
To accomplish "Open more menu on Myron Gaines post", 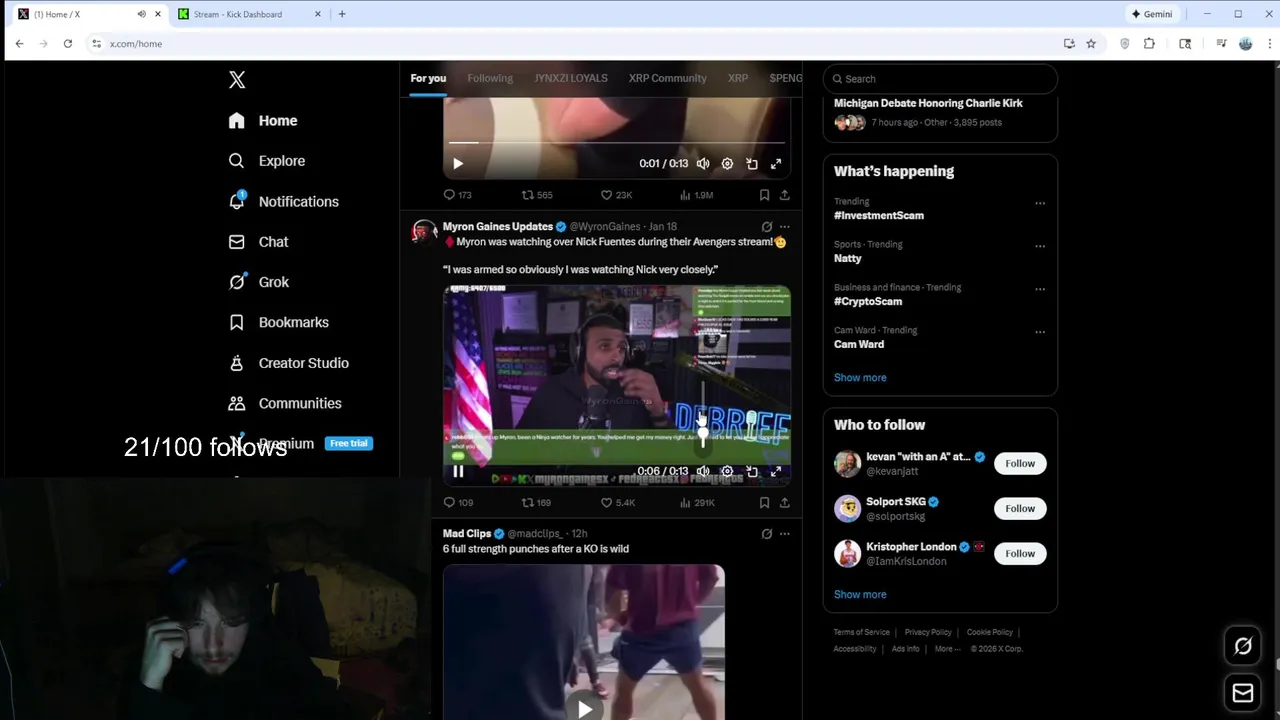I will (x=785, y=227).
